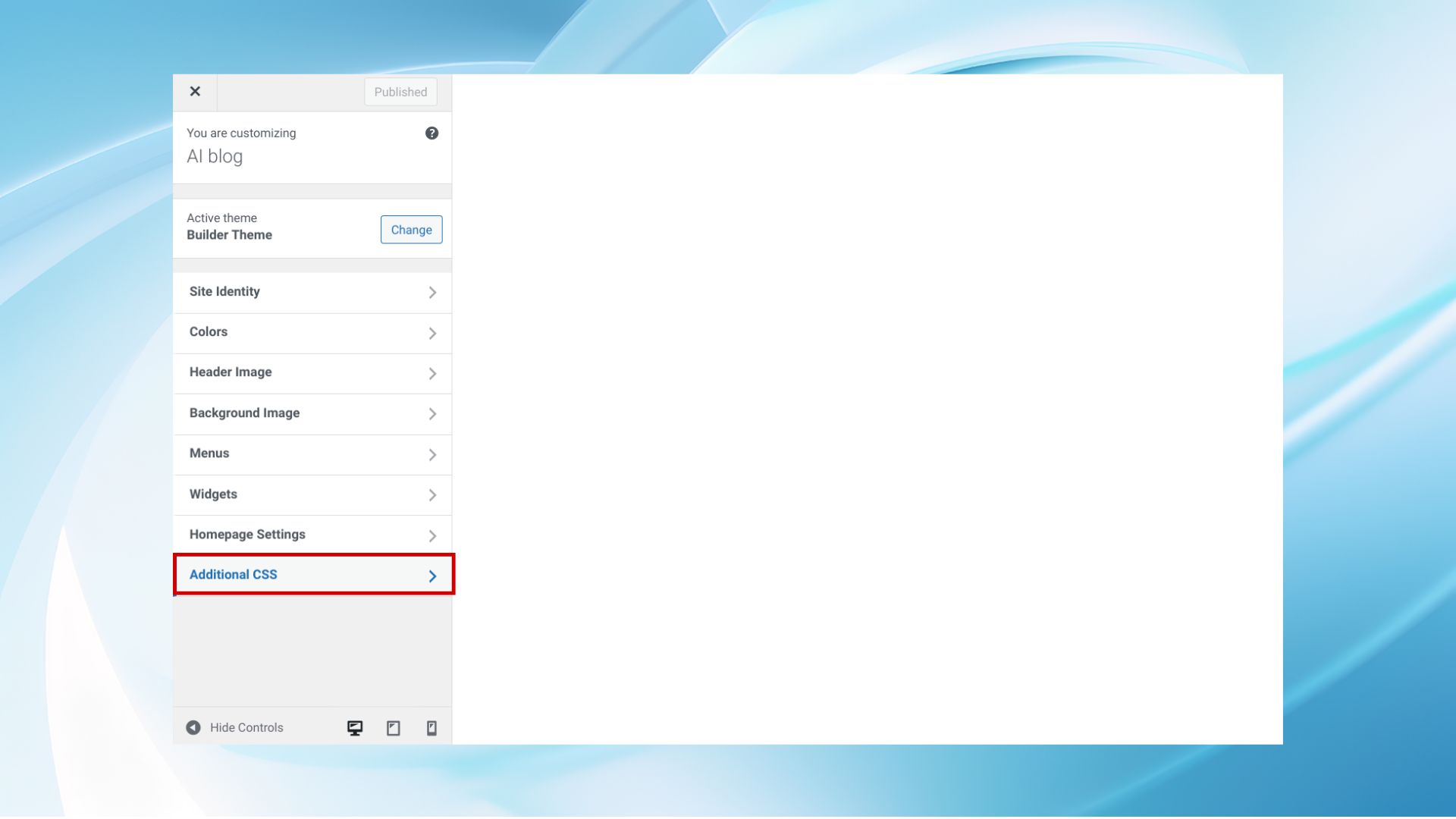Expand Header Image using its chevron

tap(432, 374)
